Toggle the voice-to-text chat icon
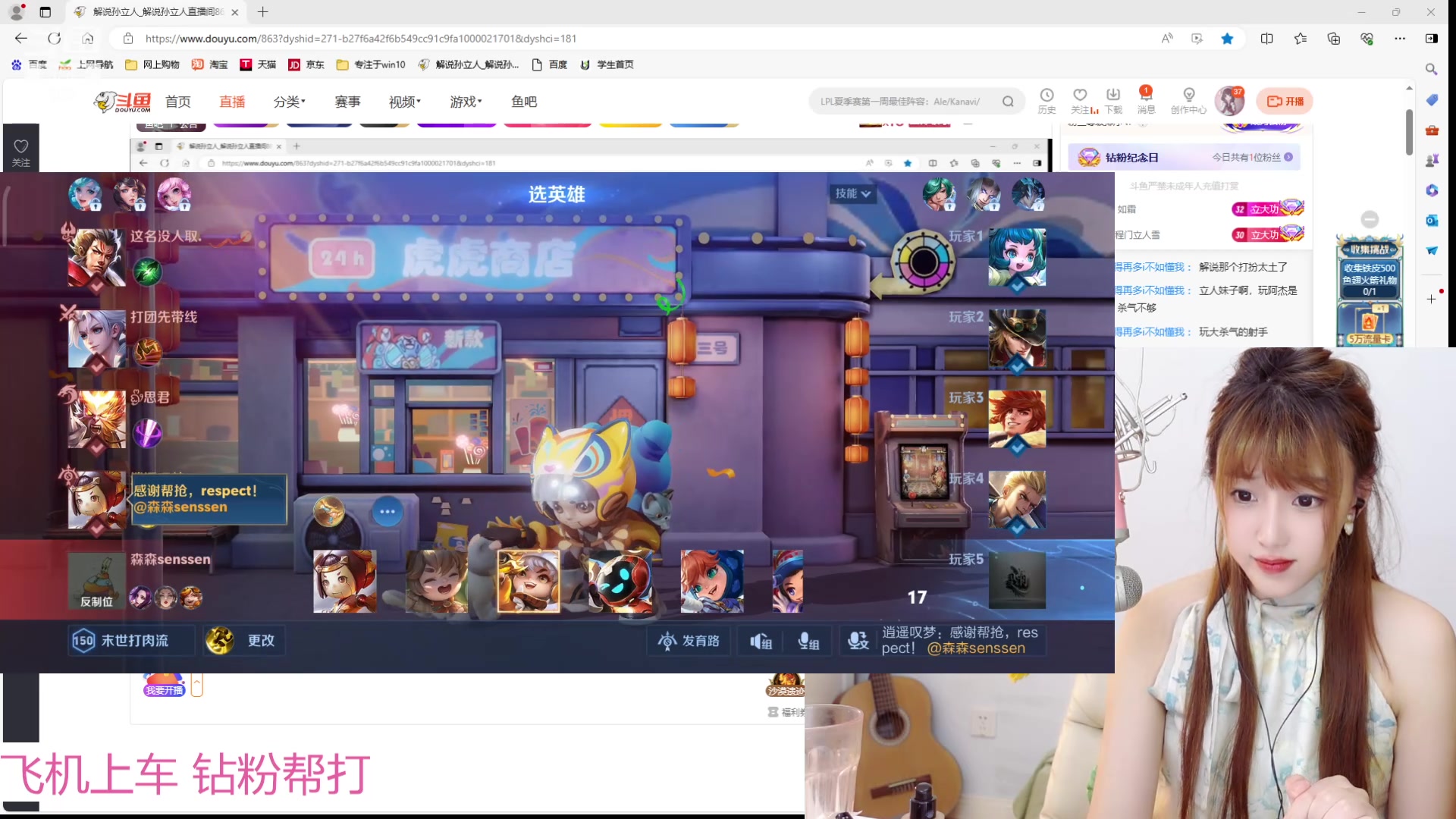Viewport: 1456px width, 819px height. click(x=858, y=642)
